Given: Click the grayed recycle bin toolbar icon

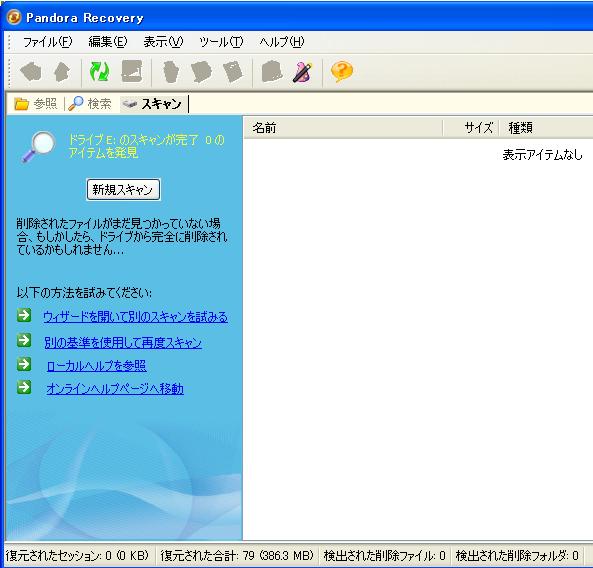Looking at the screenshot, I should [171, 72].
